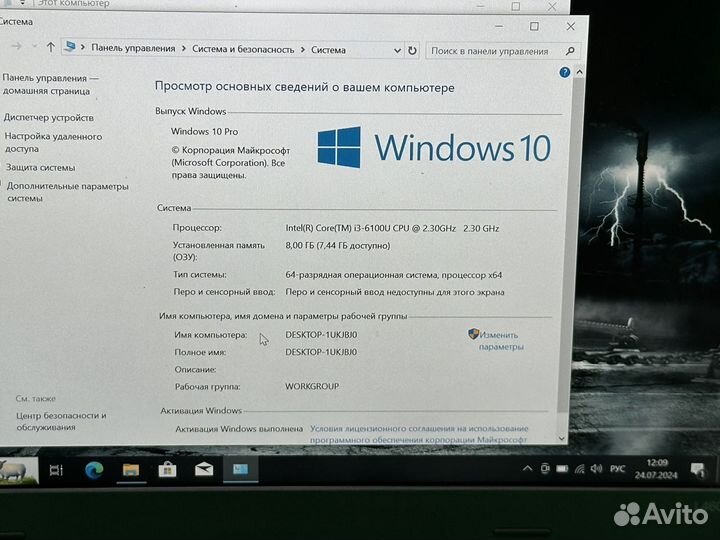Click the Панель управления breadcrumb
The height and width of the screenshot is (540, 720).
133,48
